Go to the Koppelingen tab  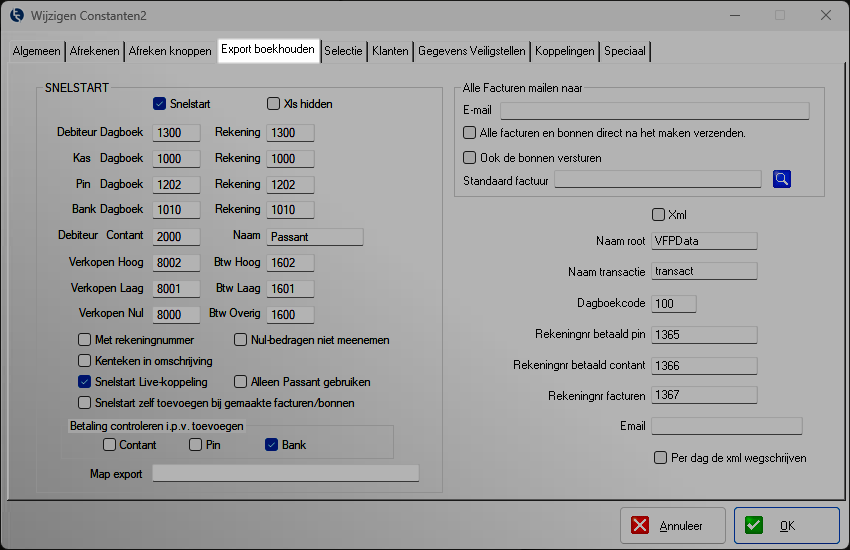coord(565,51)
